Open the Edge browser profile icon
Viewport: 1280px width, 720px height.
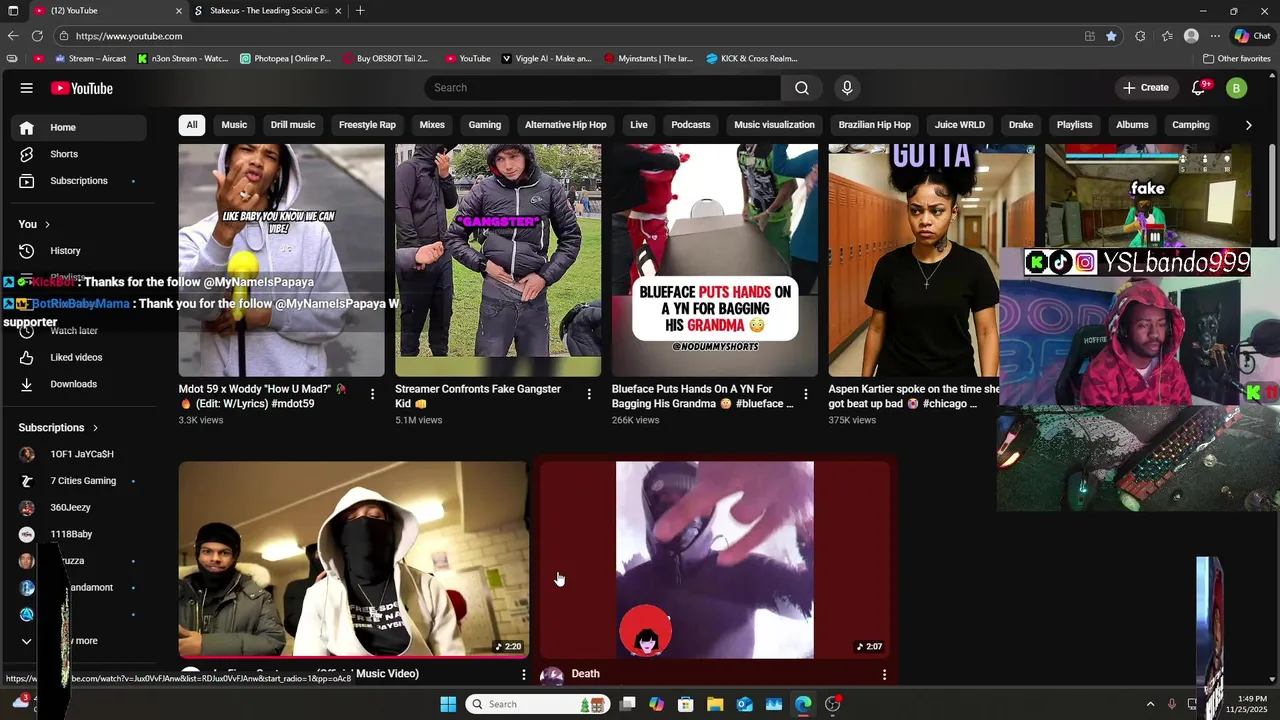[1191, 36]
